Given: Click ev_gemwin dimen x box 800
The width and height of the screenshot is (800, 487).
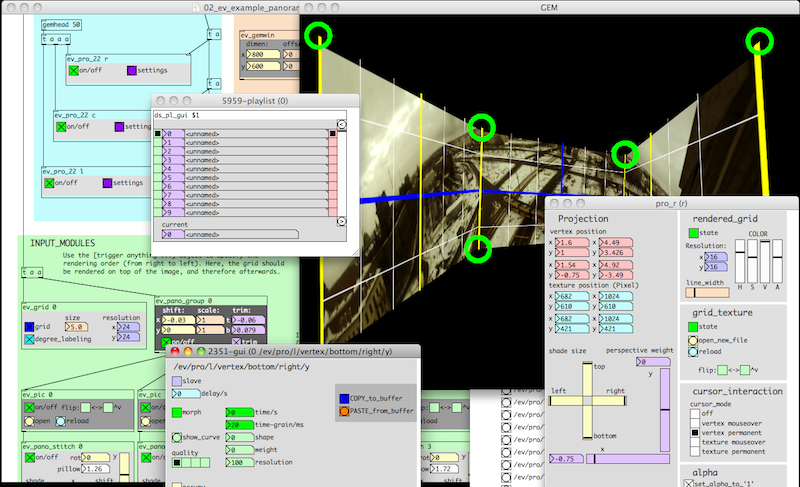Looking at the screenshot, I should (263, 54).
